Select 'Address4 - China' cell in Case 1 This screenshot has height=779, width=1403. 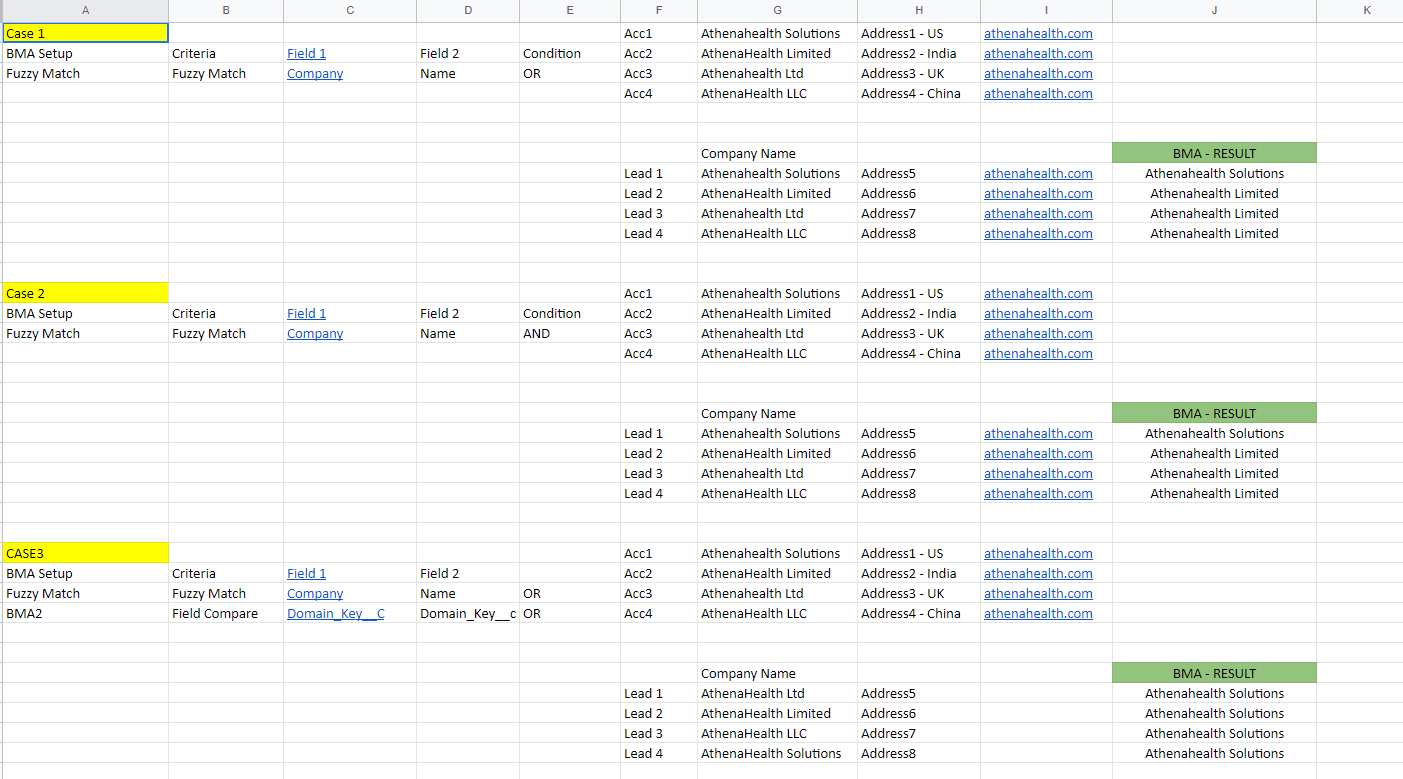pos(919,93)
